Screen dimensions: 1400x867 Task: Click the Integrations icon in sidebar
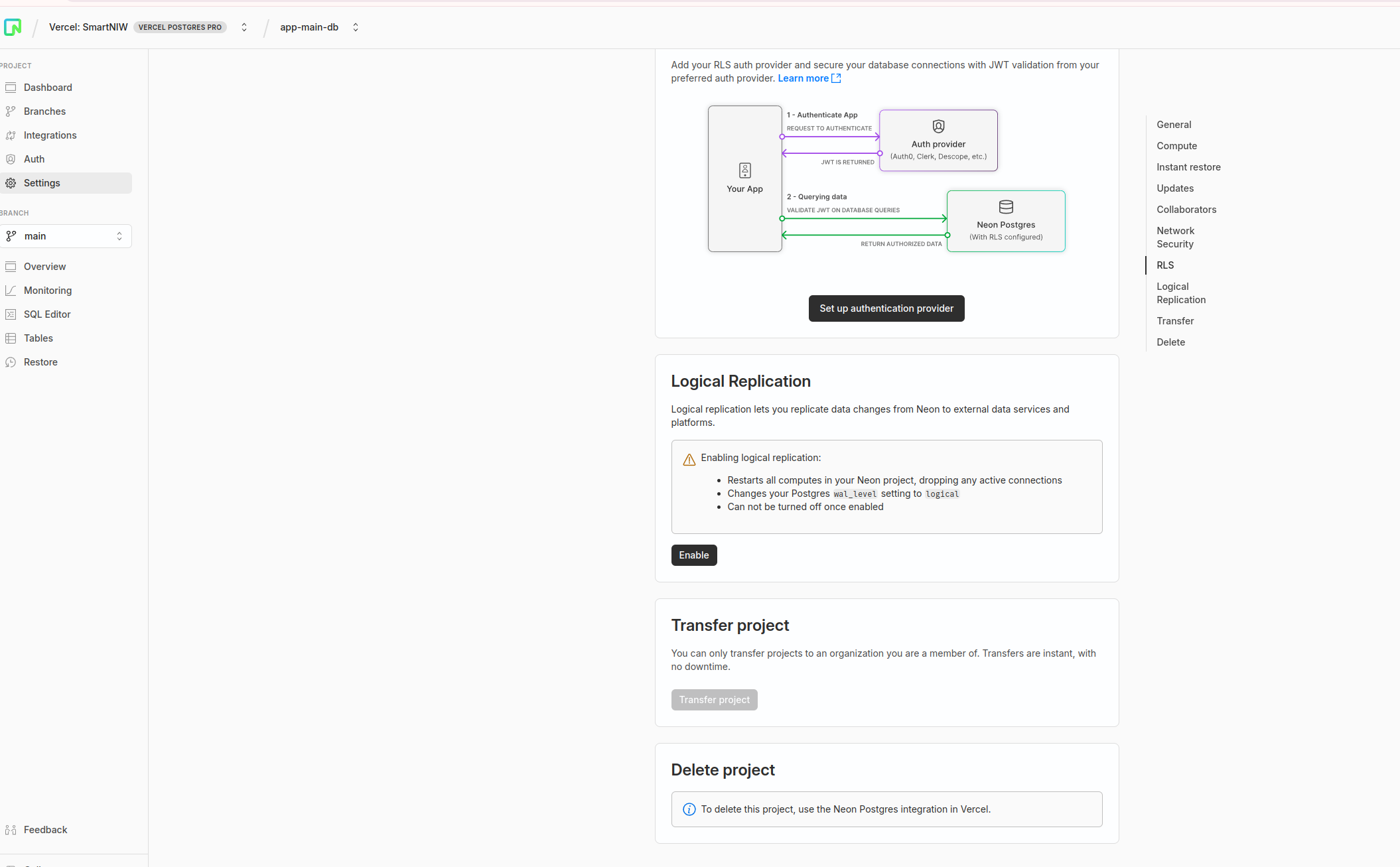point(11,135)
